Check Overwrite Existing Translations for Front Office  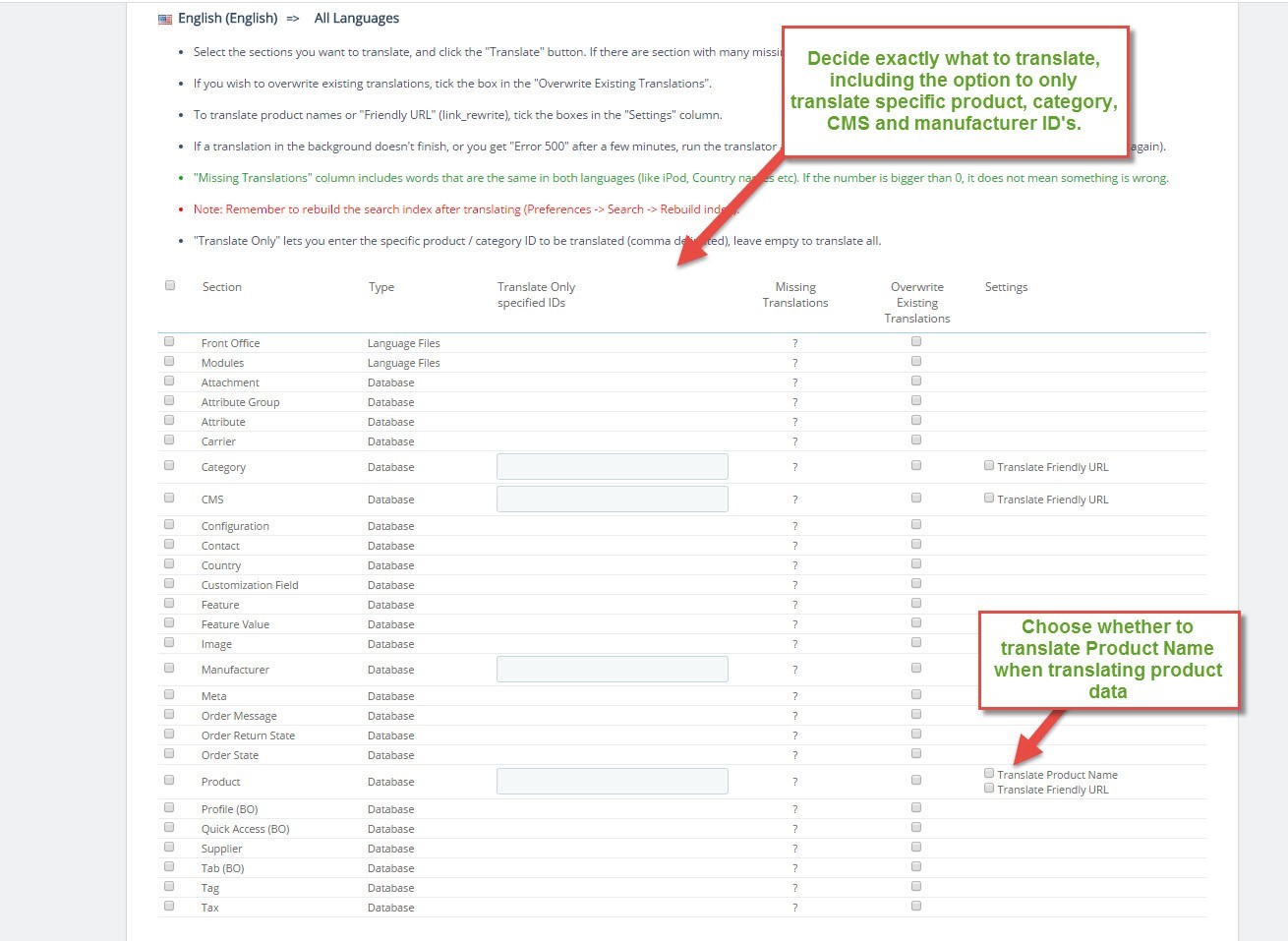pos(916,341)
